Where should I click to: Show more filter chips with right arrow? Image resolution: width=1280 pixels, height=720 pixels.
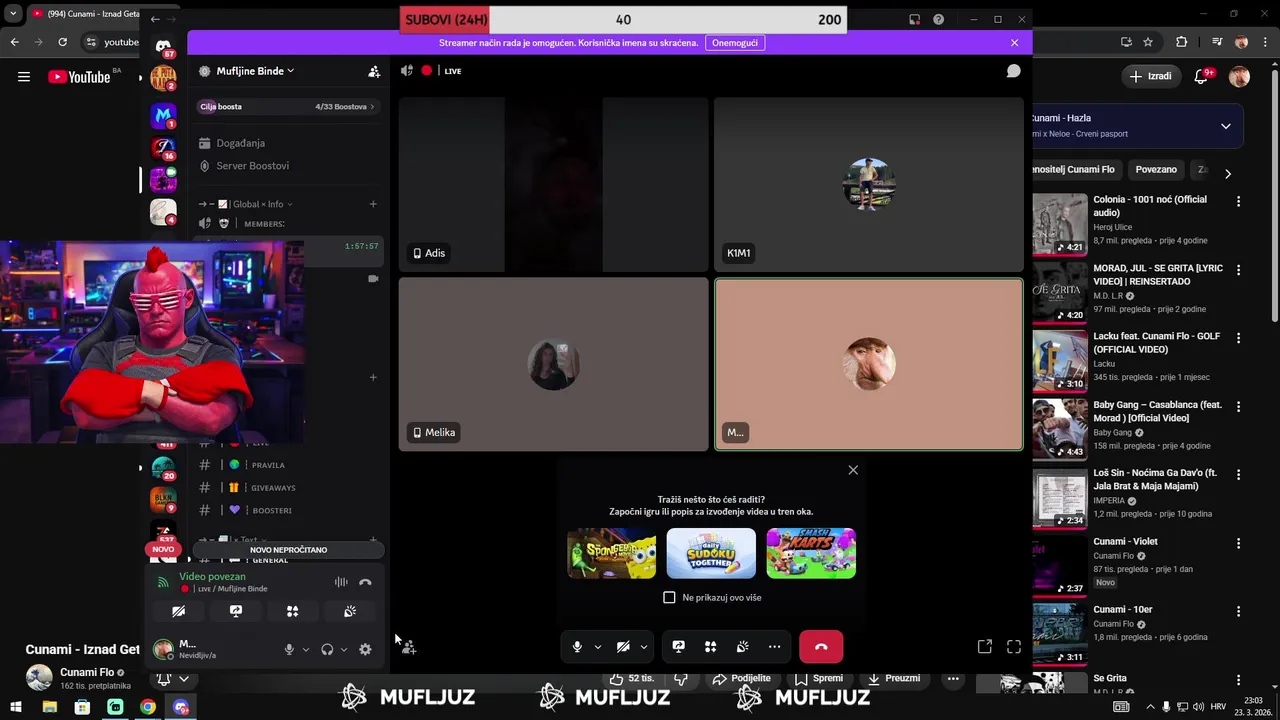click(1228, 173)
